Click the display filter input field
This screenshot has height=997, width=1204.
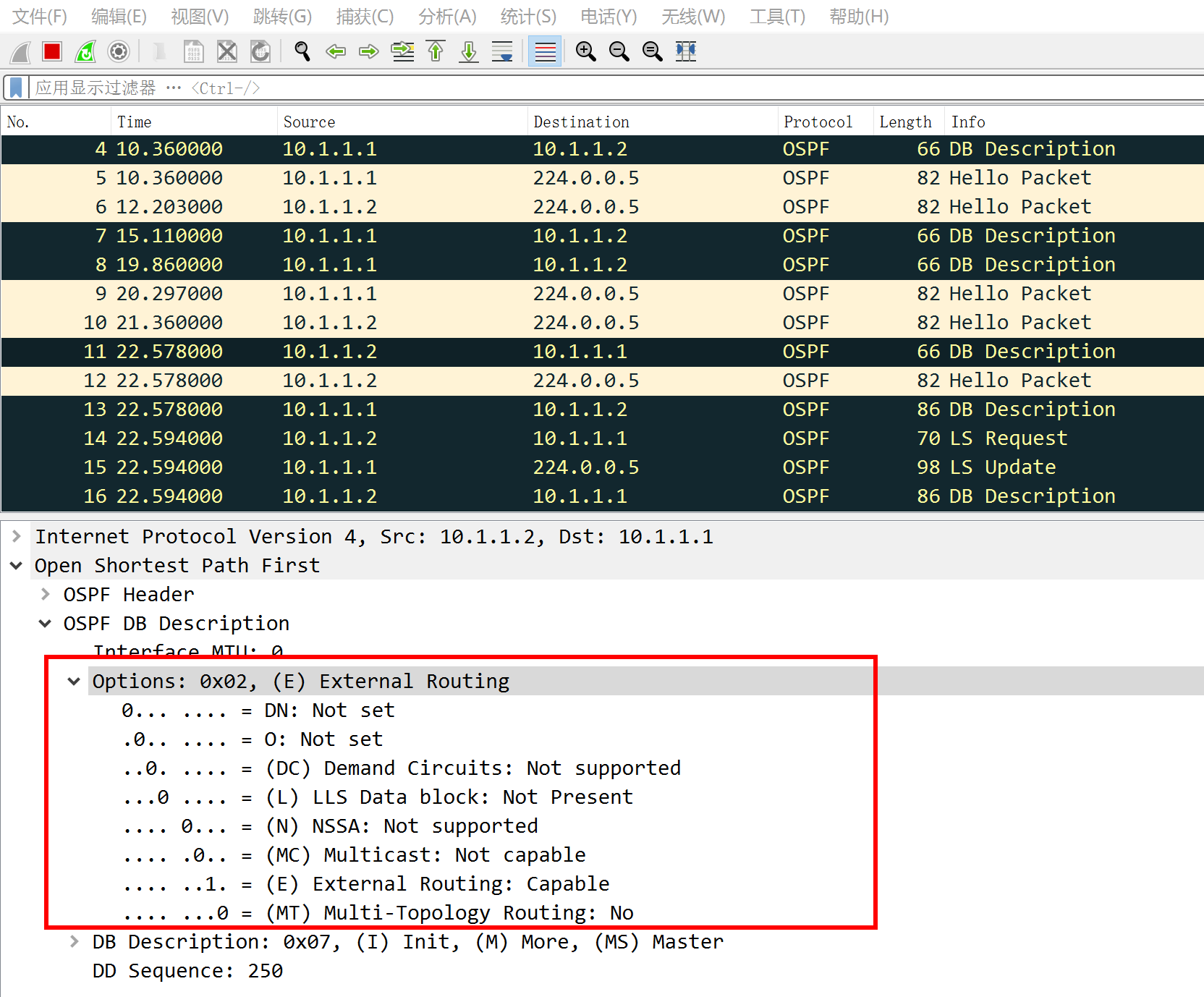coord(579,88)
